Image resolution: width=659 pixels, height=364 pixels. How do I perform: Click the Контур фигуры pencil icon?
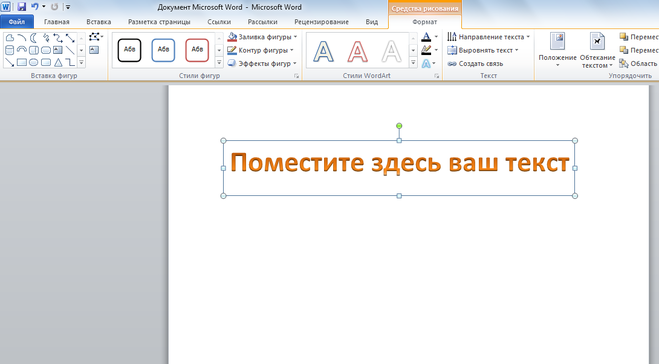[232, 50]
